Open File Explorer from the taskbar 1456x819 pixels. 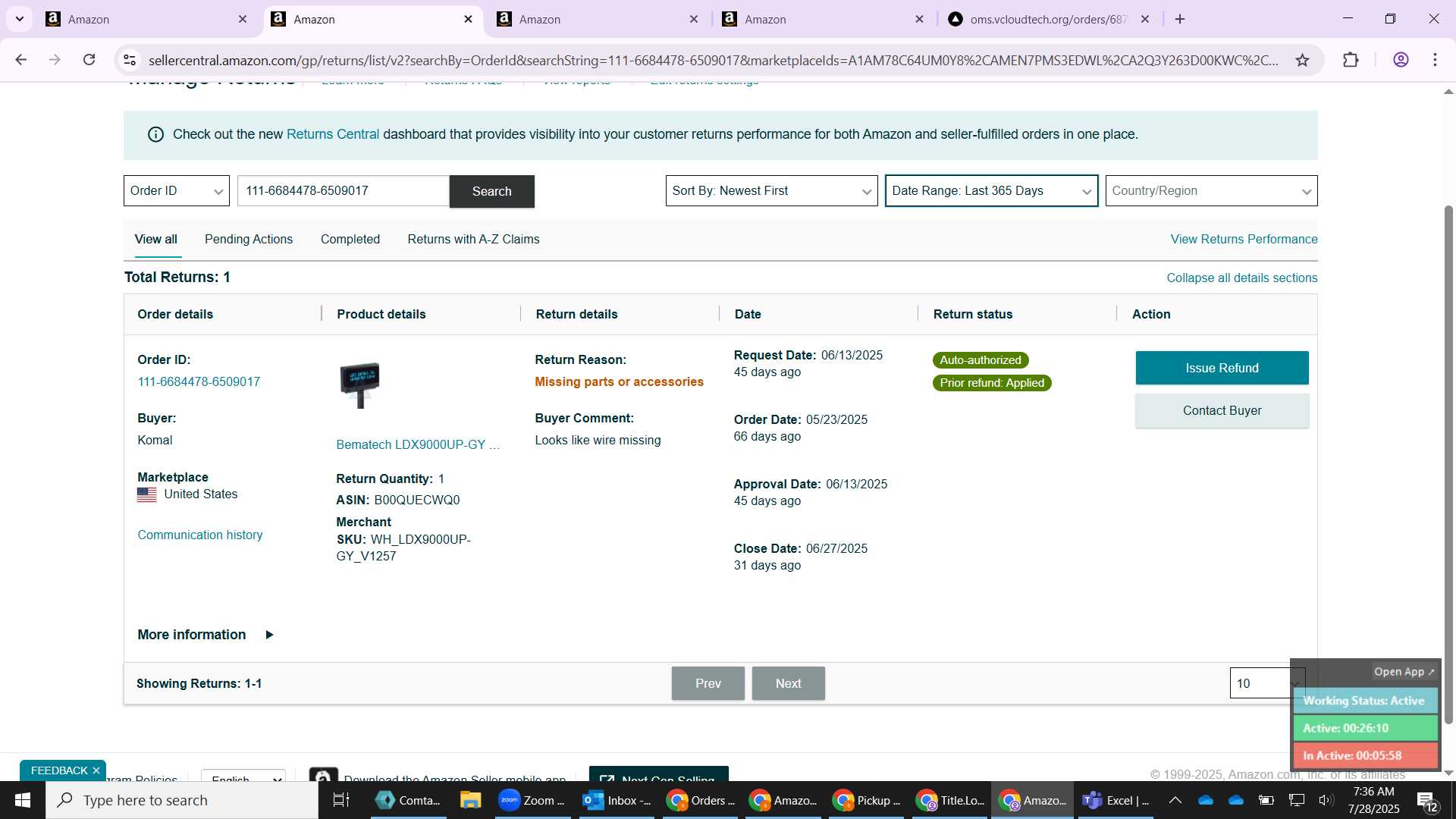tap(470, 800)
